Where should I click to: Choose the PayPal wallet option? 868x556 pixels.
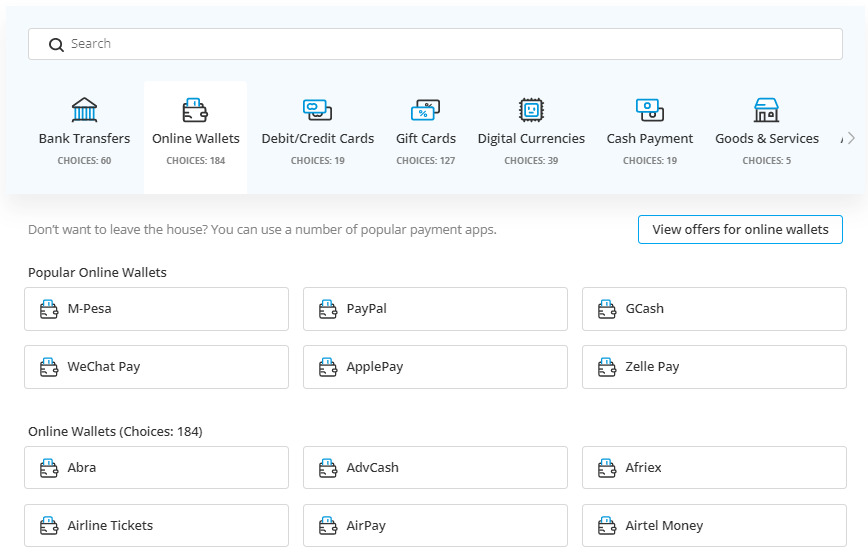point(435,309)
